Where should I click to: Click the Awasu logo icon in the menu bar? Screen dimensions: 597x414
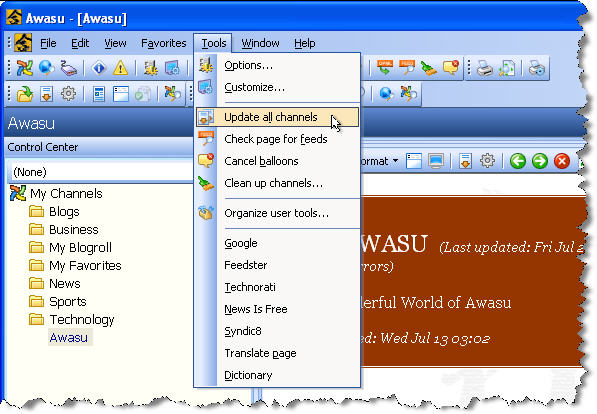[23, 43]
